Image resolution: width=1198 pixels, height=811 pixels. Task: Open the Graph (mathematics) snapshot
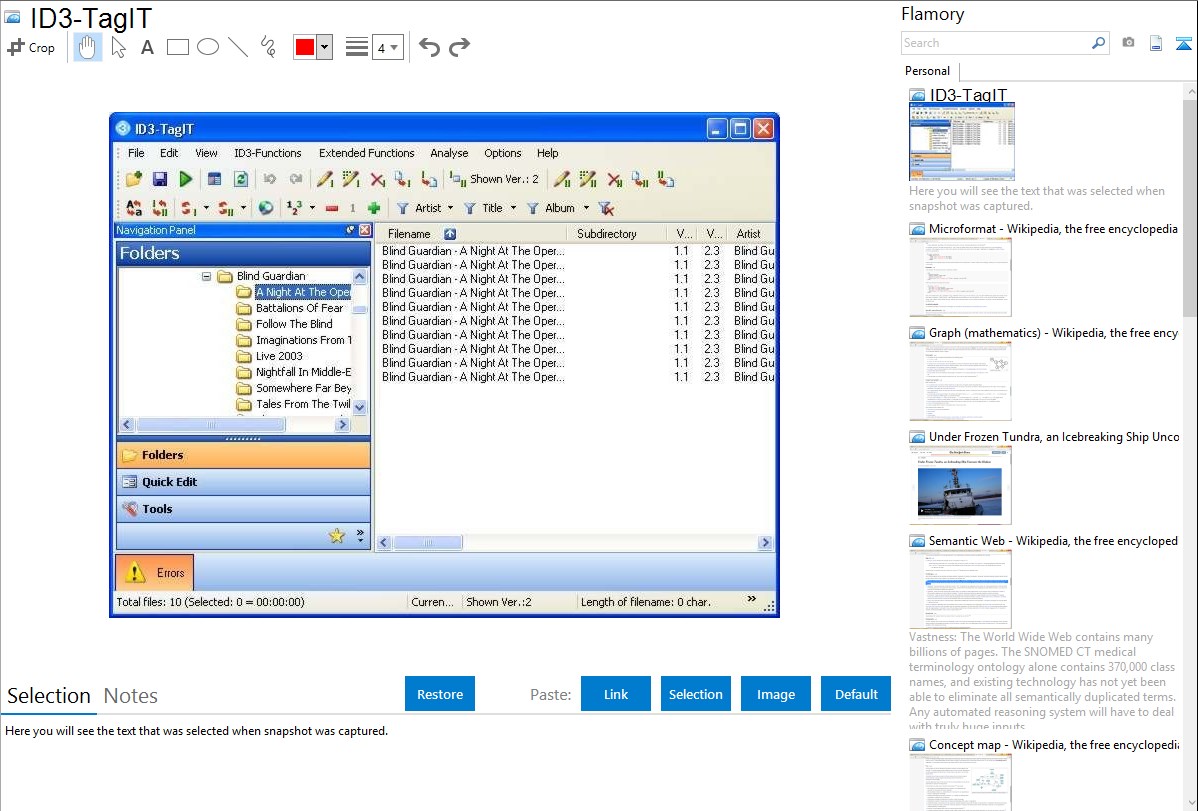coord(960,381)
